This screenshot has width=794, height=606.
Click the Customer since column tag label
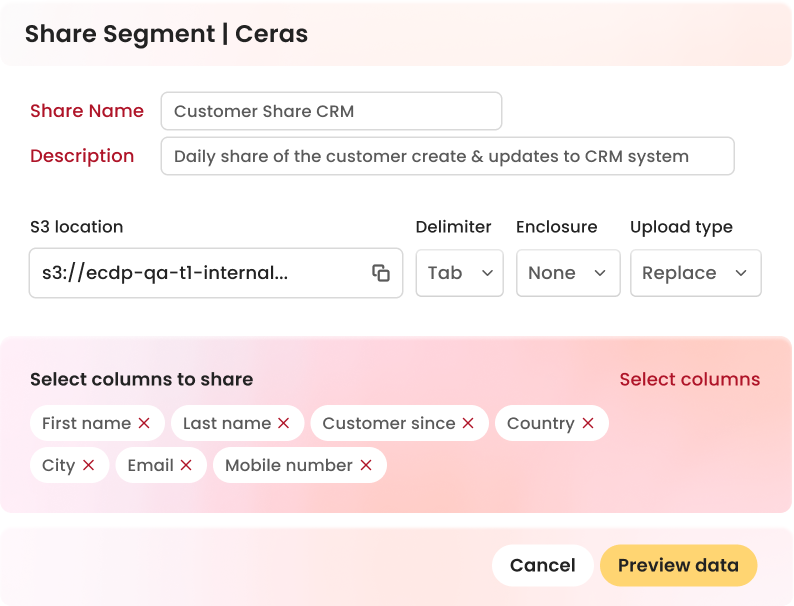(388, 424)
